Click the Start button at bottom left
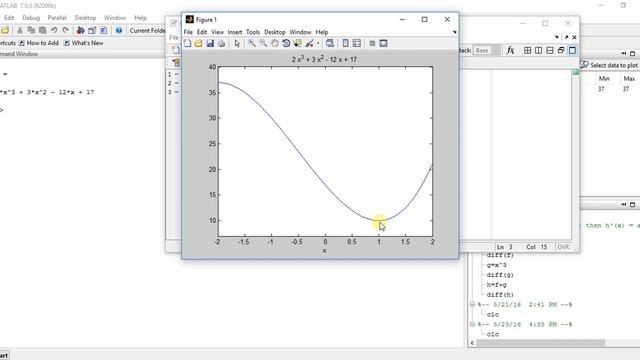The image size is (640, 360). (4, 356)
